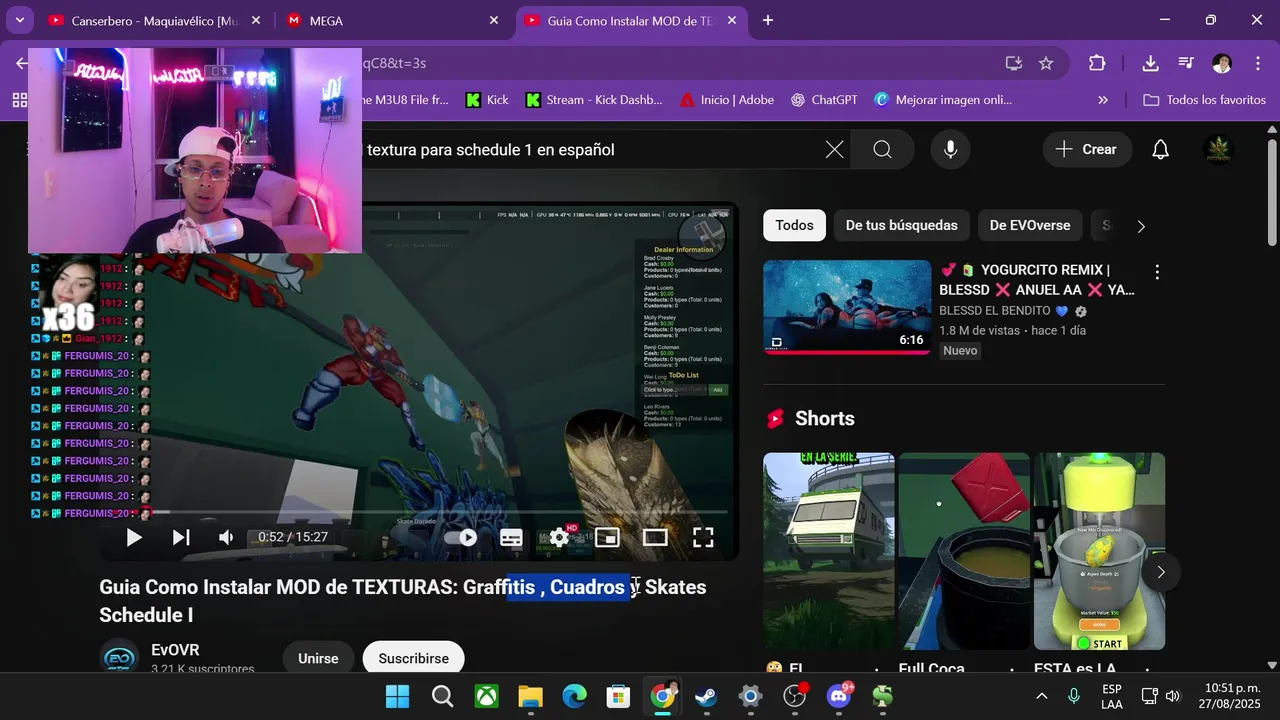Skip to the next video

(181, 537)
